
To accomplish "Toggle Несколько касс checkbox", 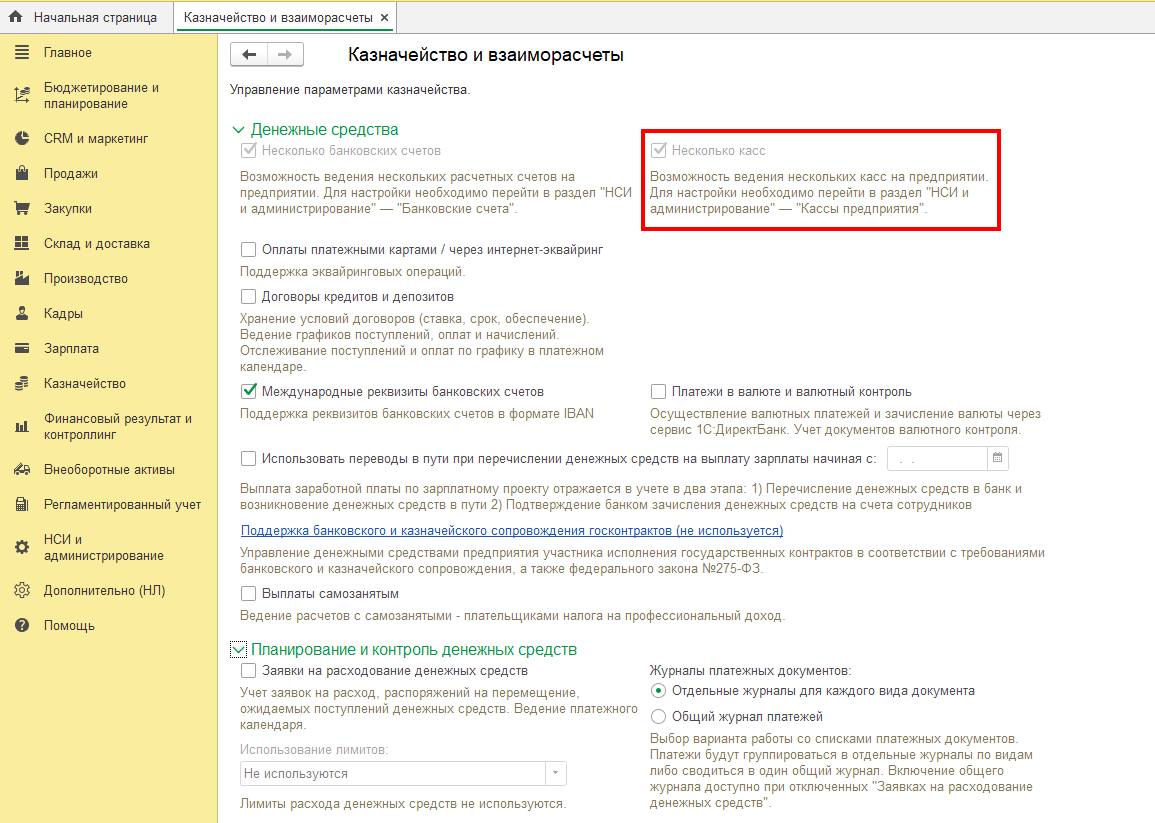I will point(659,150).
